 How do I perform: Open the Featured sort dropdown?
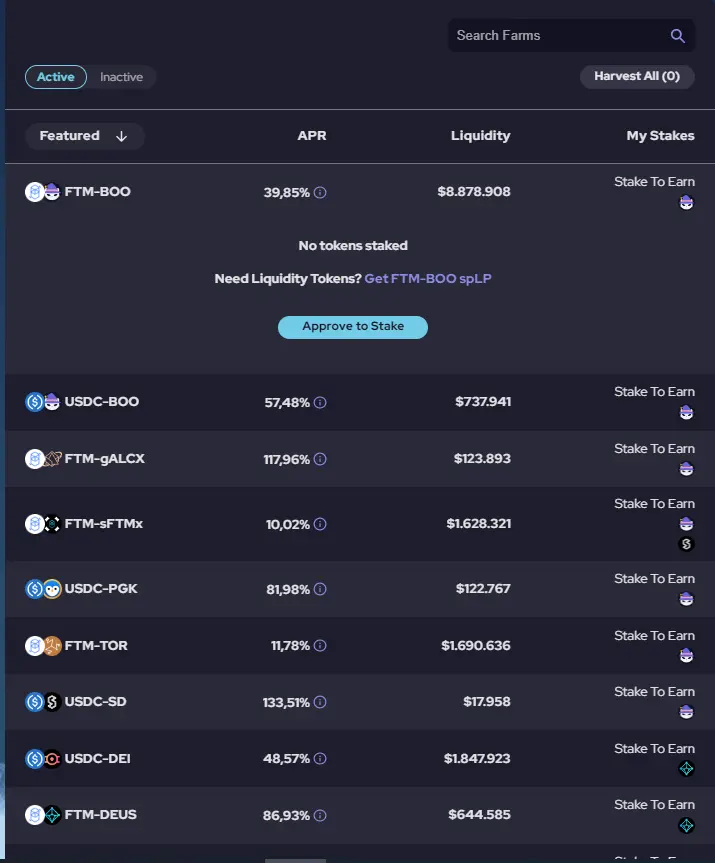(84, 136)
